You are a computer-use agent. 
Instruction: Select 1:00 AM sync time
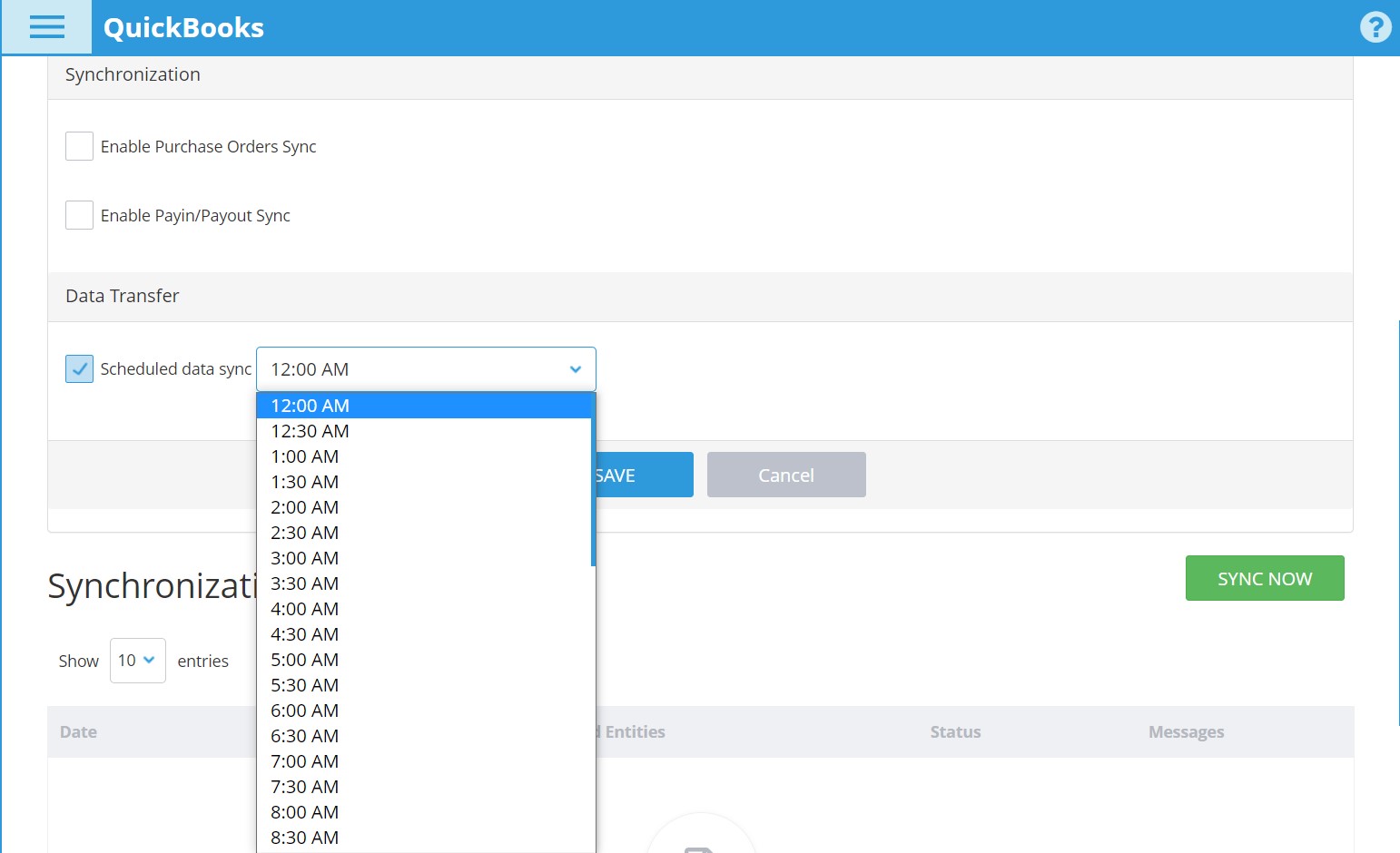click(x=424, y=456)
